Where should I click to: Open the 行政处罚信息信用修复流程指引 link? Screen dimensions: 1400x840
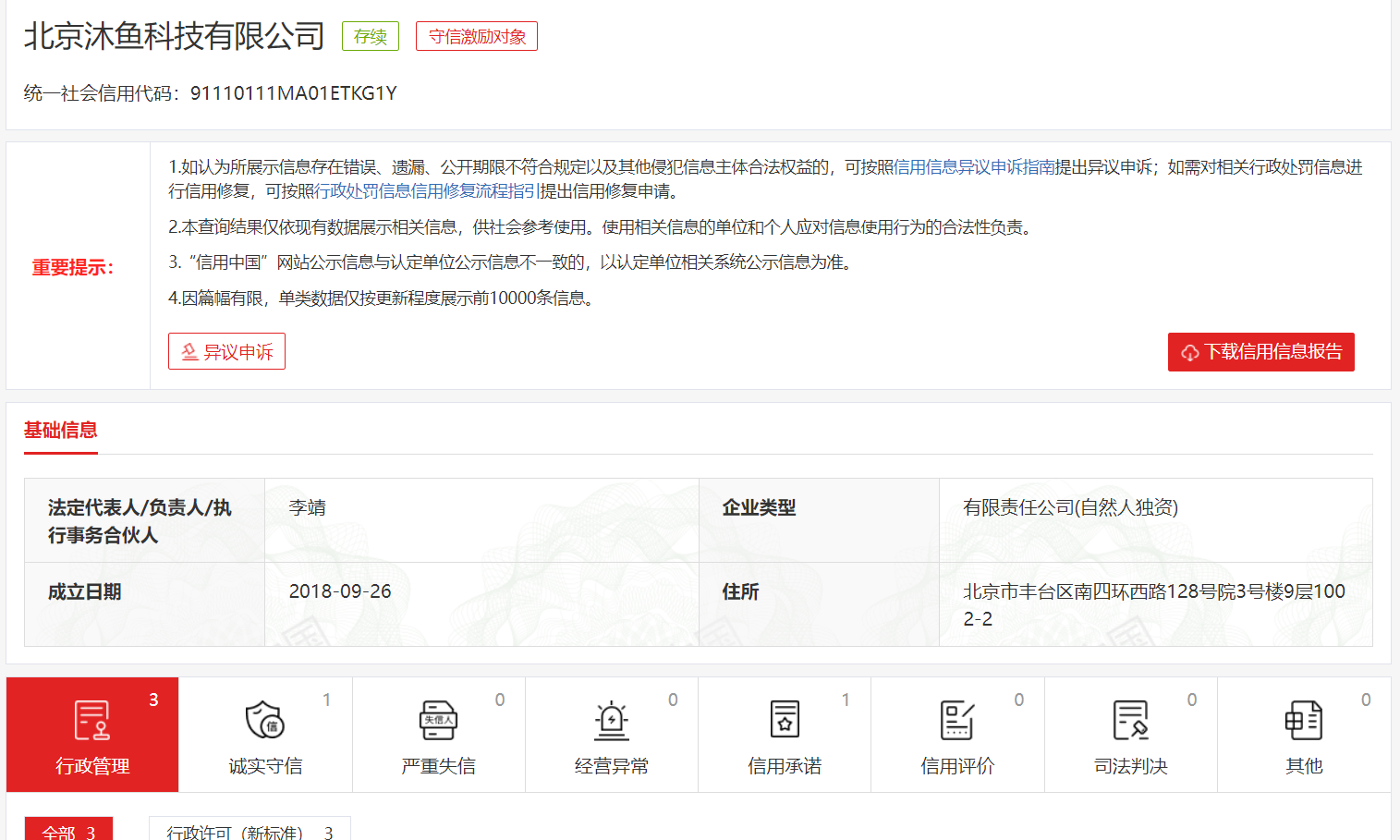click(x=427, y=191)
